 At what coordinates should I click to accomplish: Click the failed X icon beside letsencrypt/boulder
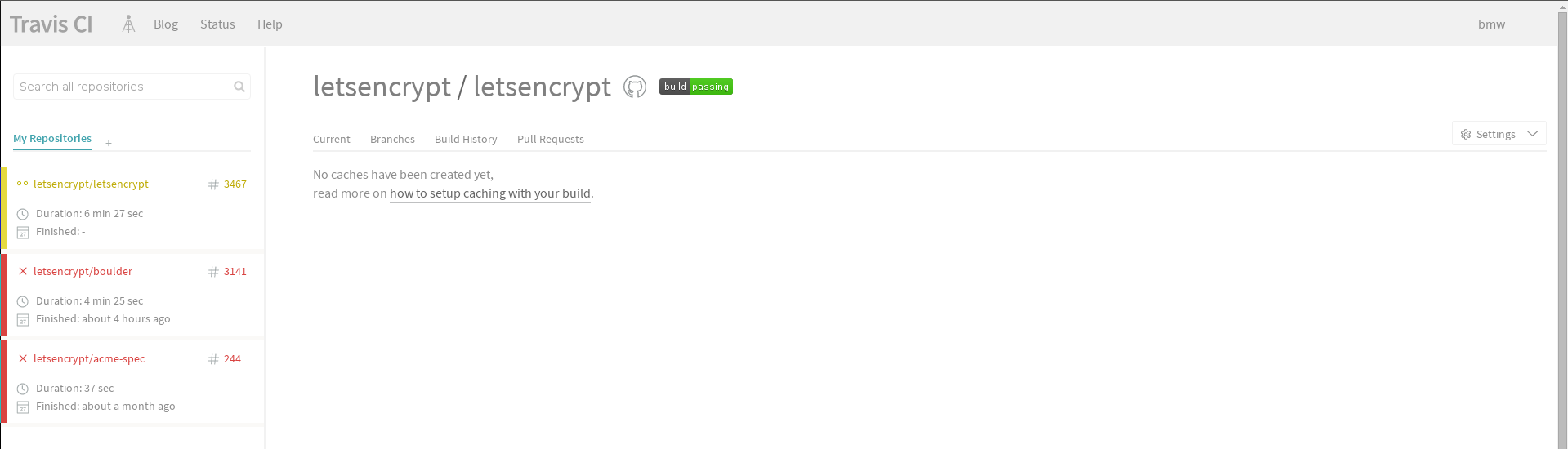click(x=23, y=271)
